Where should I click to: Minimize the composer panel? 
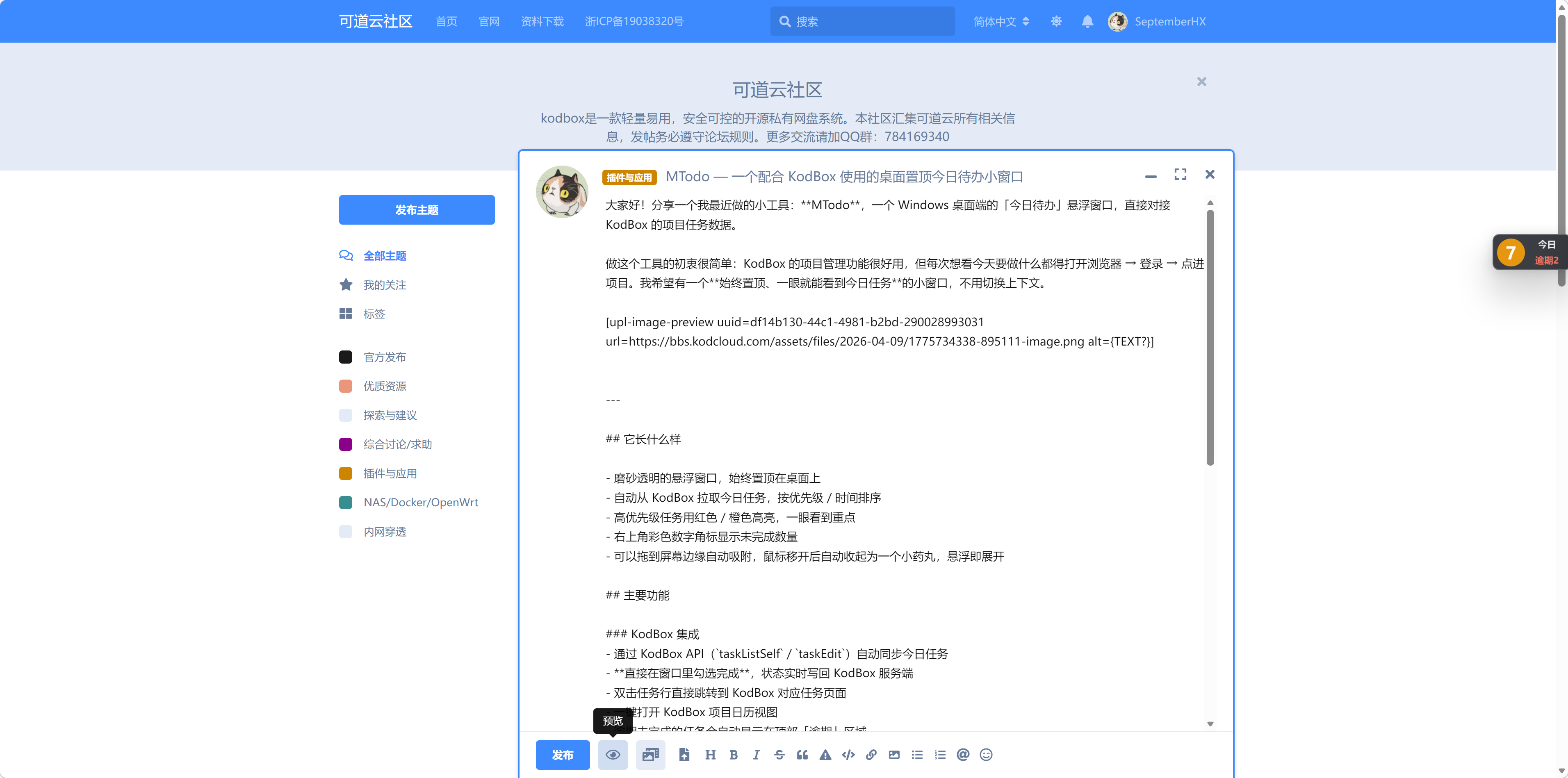click(x=1151, y=176)
